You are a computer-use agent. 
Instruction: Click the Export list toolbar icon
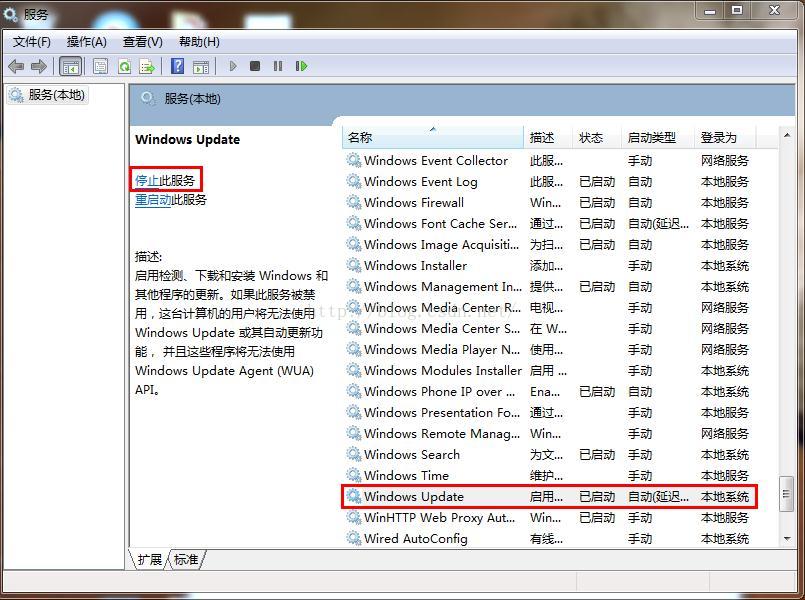point(147,66)
